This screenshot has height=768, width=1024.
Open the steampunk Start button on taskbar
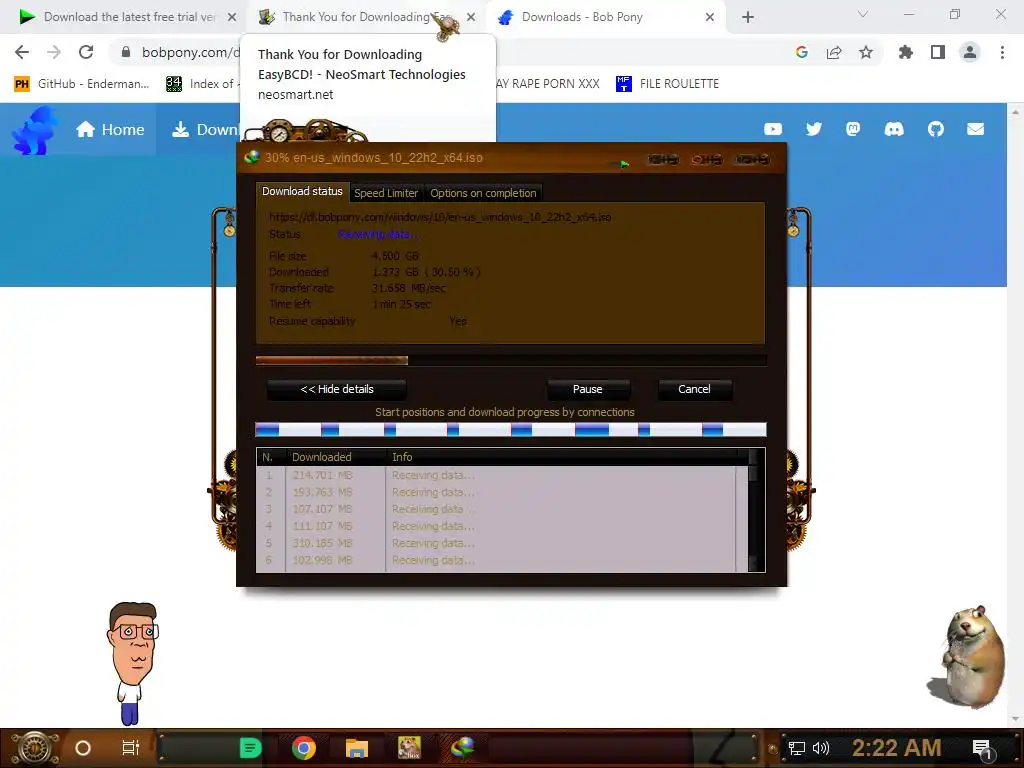[35, 748]
